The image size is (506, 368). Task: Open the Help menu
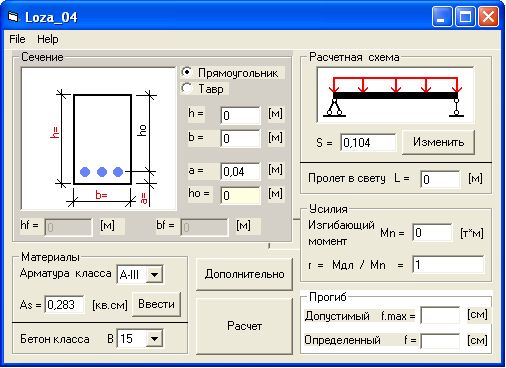pos(48,39)
